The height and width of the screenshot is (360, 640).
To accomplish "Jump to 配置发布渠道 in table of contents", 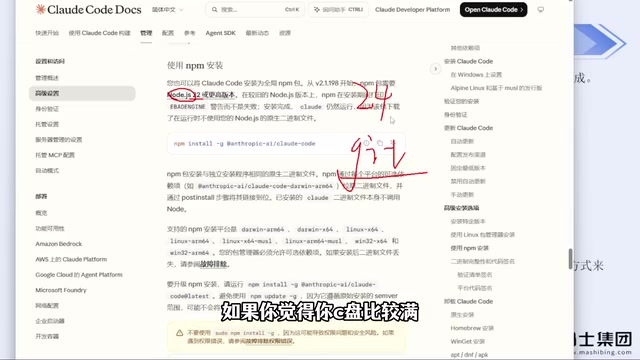I will [x=468, y=155].
